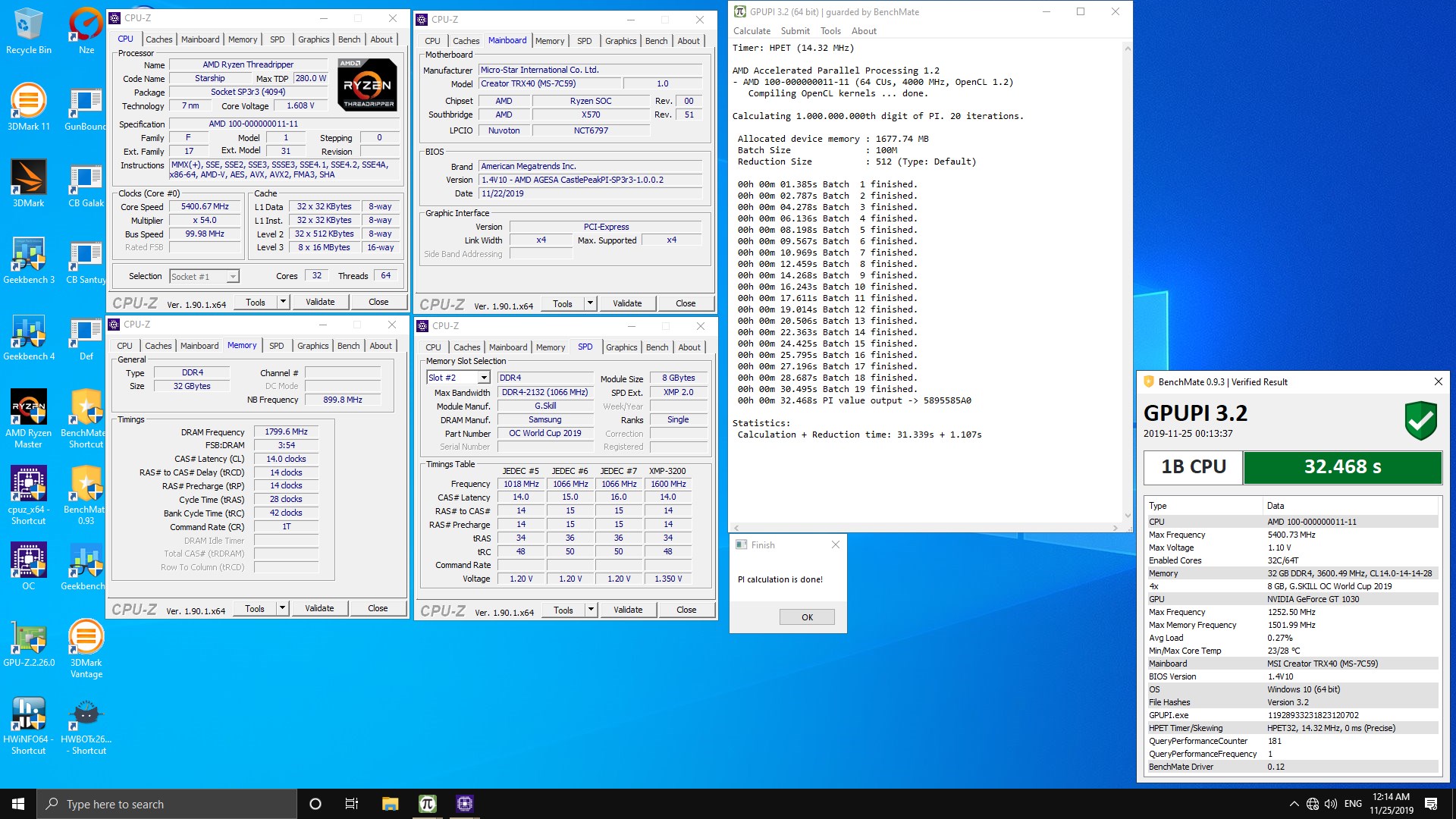Open GPUPI Tools menu
1456x819 pixels.
tap(830, 31)
